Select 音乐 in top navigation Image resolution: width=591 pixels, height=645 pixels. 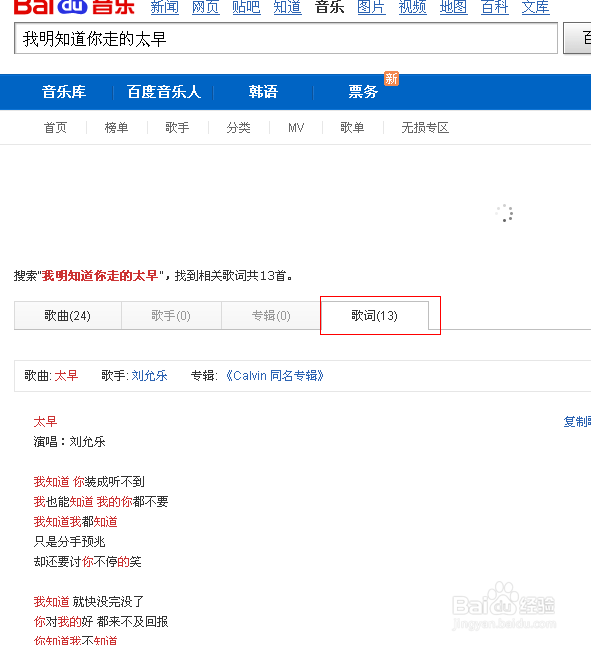coord(329,7)
